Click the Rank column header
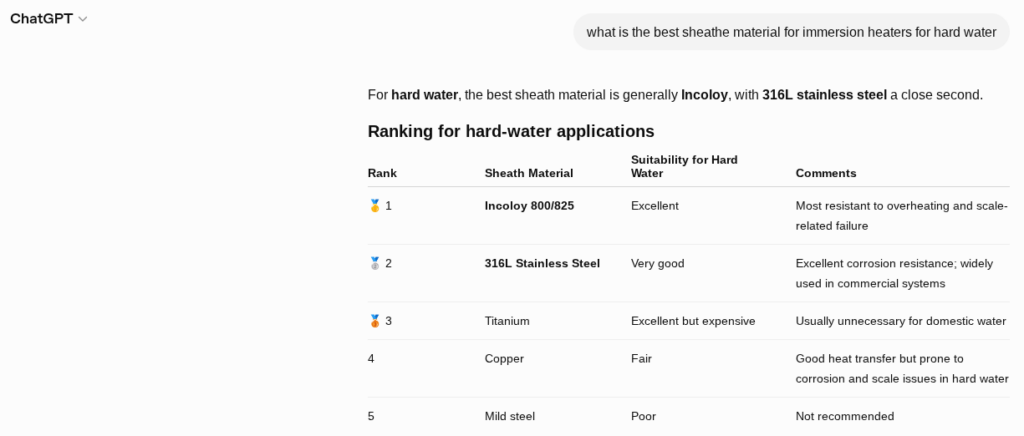Viewport: 1024px width, 436px height. click(382, 174)
